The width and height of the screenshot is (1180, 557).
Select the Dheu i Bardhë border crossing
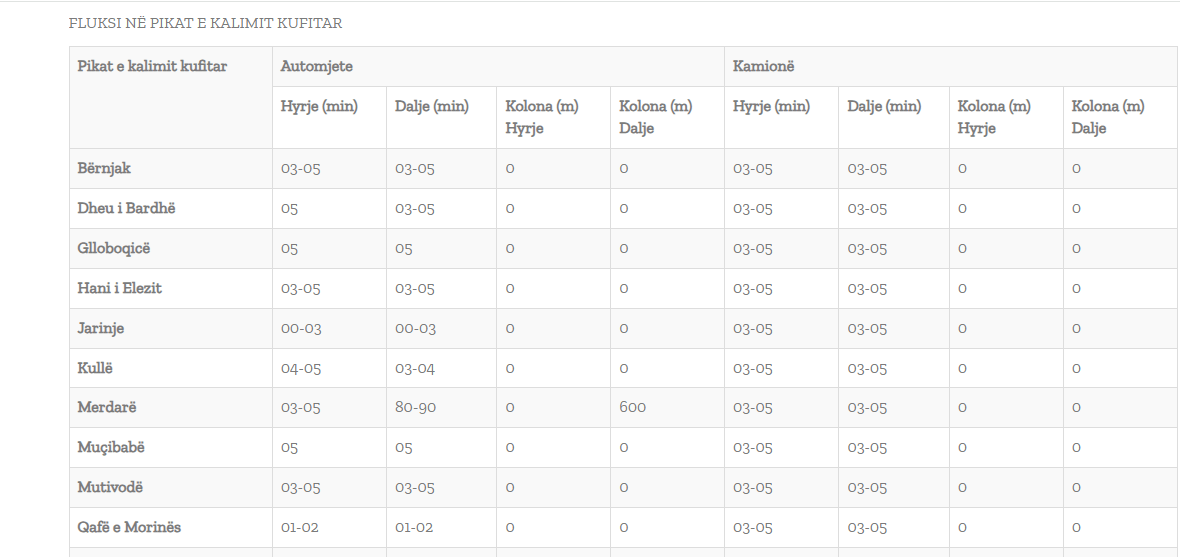(126, 208)
